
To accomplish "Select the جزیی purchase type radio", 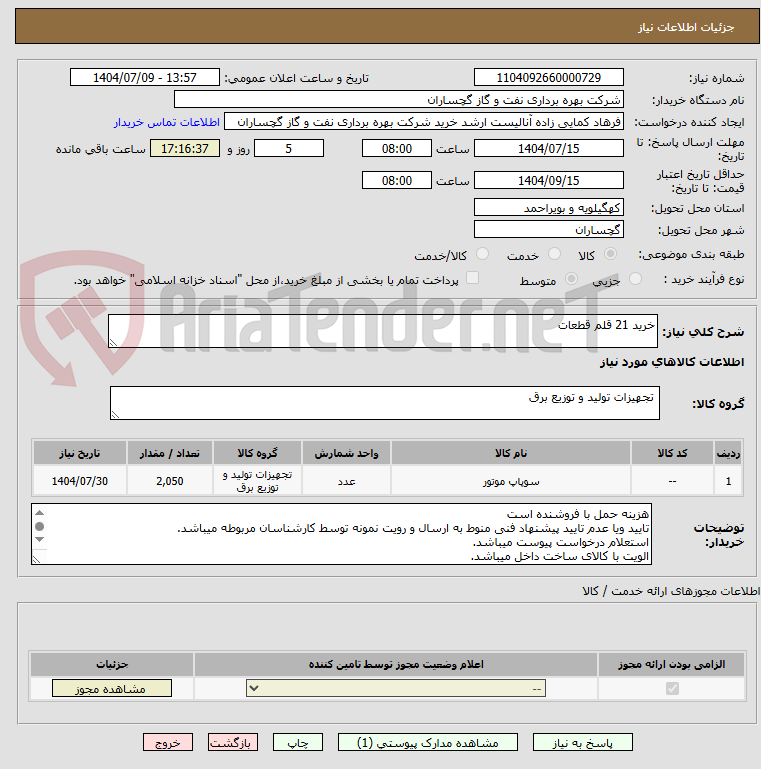I will 635,279.
